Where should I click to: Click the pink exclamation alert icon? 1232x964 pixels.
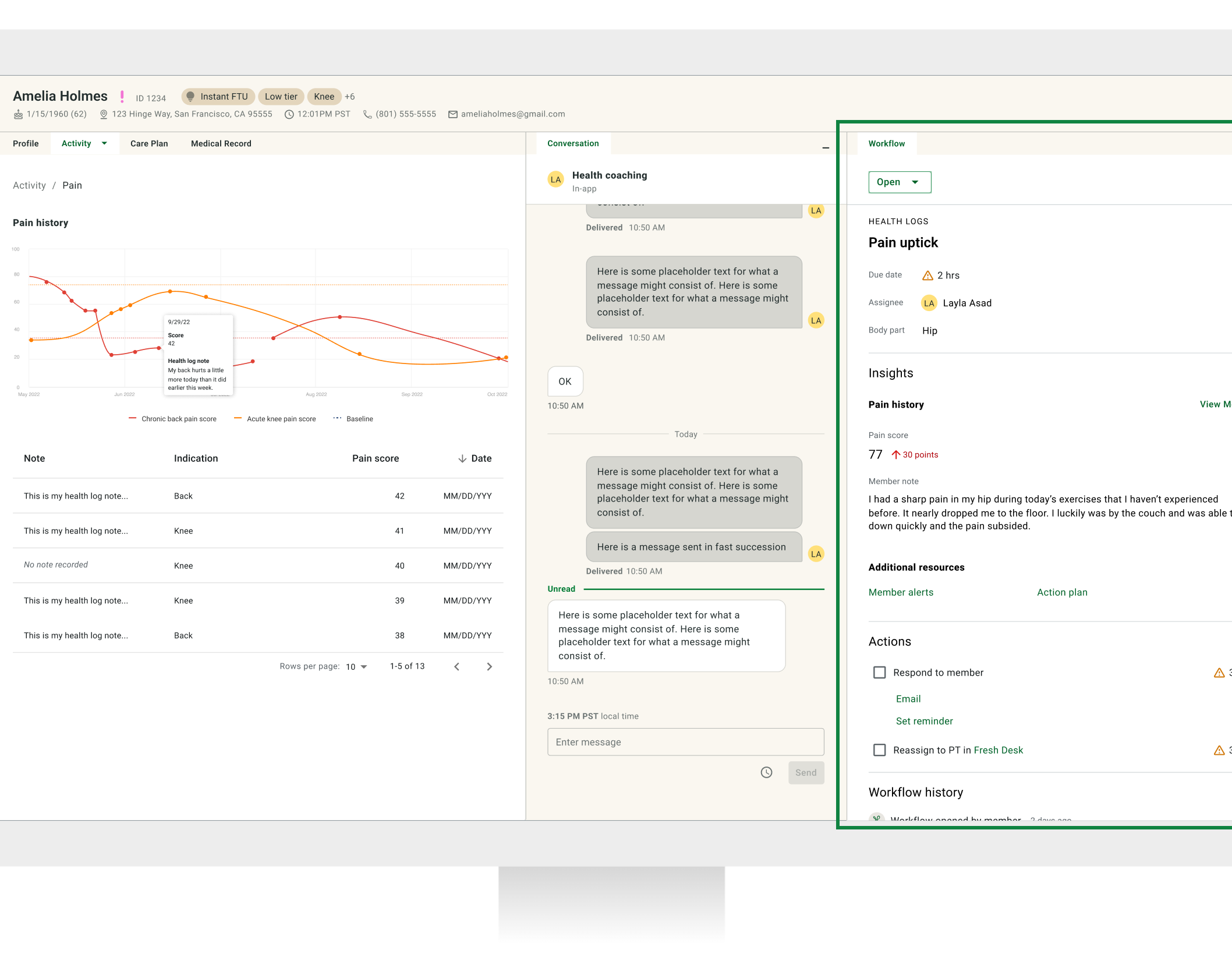pos(122,97)
